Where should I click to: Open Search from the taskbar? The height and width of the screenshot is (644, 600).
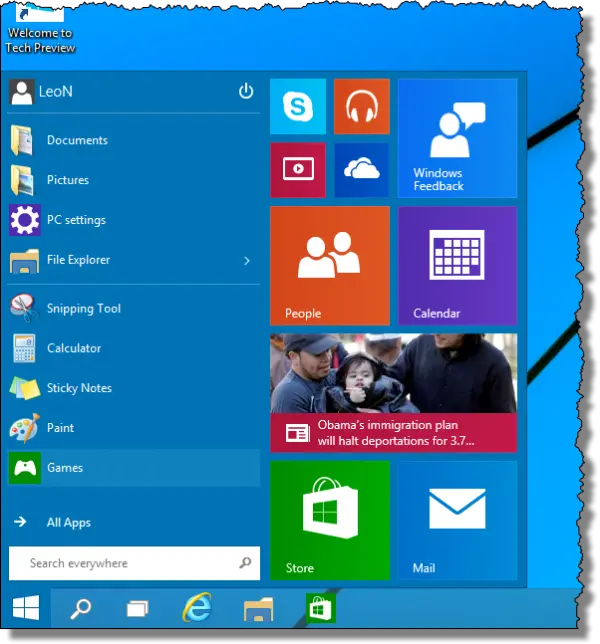[x=80, y=609]
